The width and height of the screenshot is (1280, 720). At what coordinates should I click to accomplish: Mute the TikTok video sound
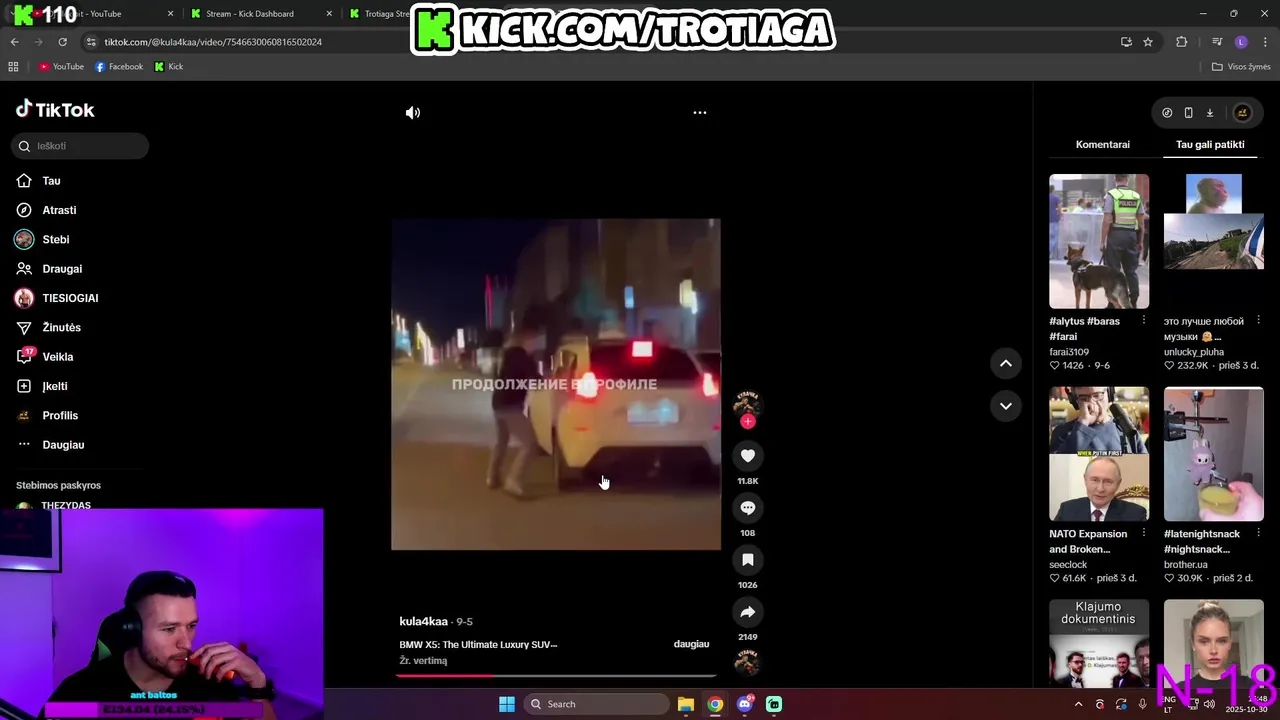click(413, 113)
